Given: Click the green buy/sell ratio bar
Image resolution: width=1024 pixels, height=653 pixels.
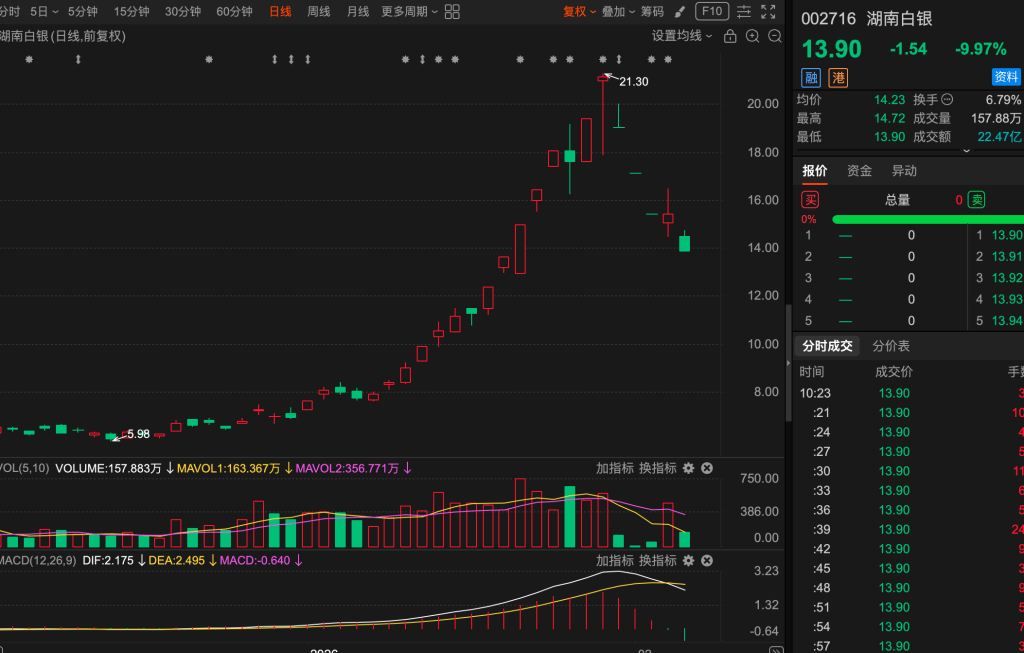Looking at the screenshot, I should (x=927, y=219).
